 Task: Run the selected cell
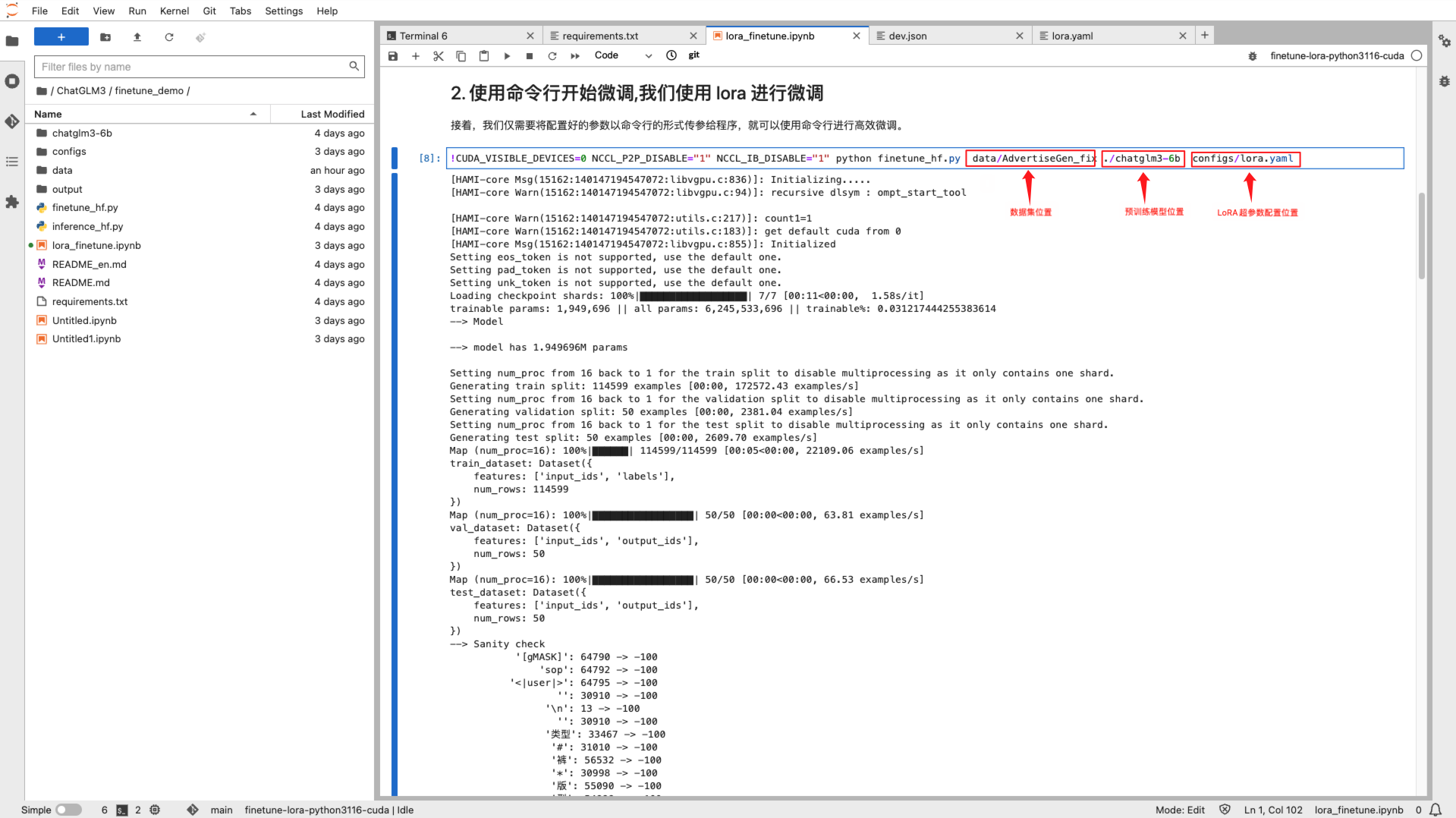pos(507,55)
